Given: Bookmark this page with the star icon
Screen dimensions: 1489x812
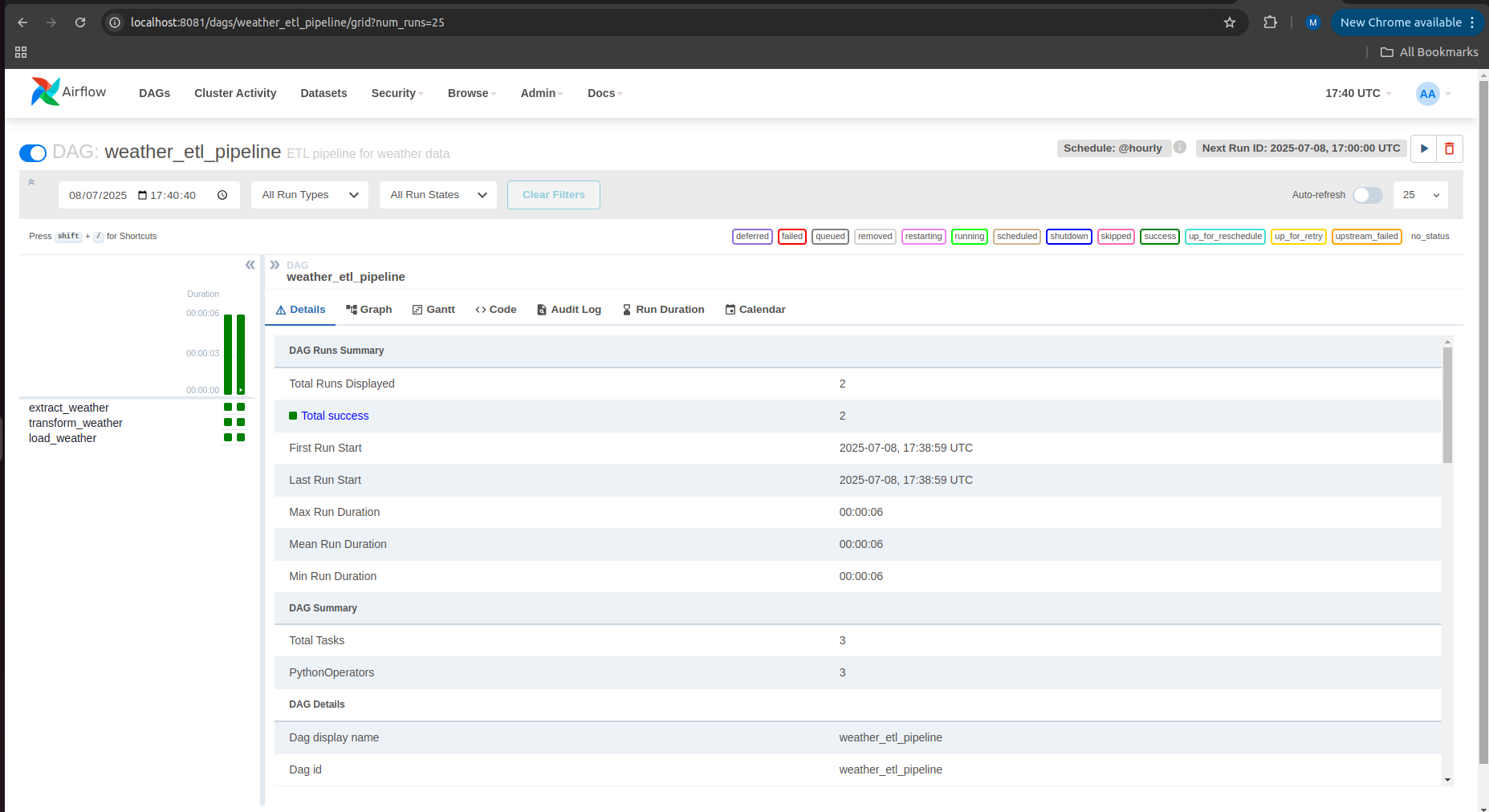Looking at the screenshot, I should click(1230, 22).
